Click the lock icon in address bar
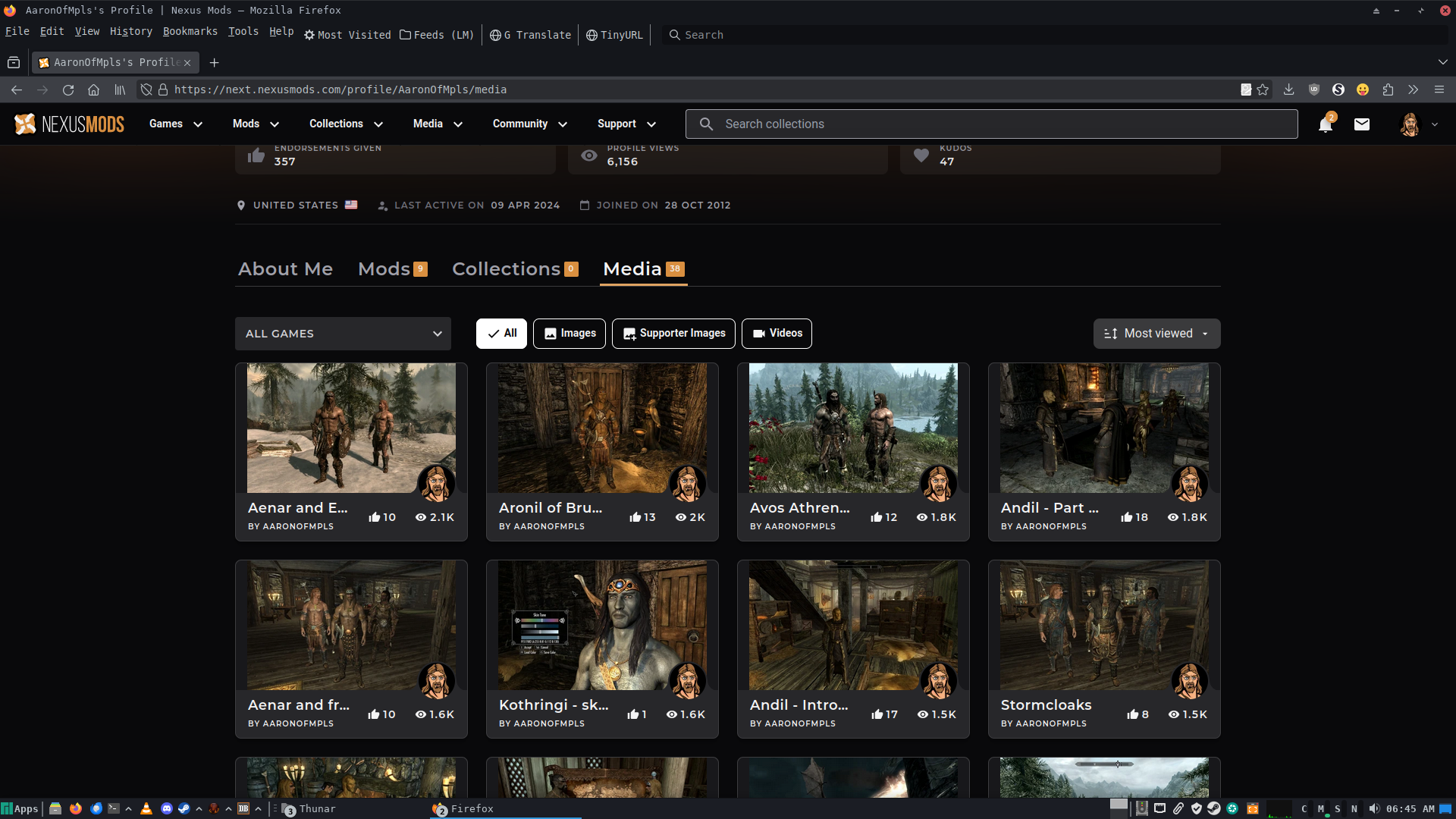 point(162,89)
